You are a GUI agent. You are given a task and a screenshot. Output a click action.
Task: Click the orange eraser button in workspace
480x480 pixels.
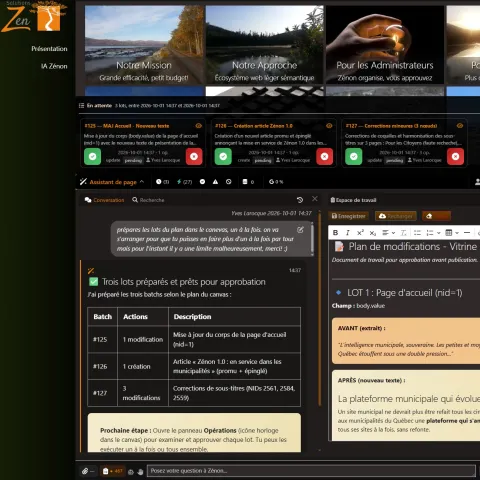(x=436, y=216)
